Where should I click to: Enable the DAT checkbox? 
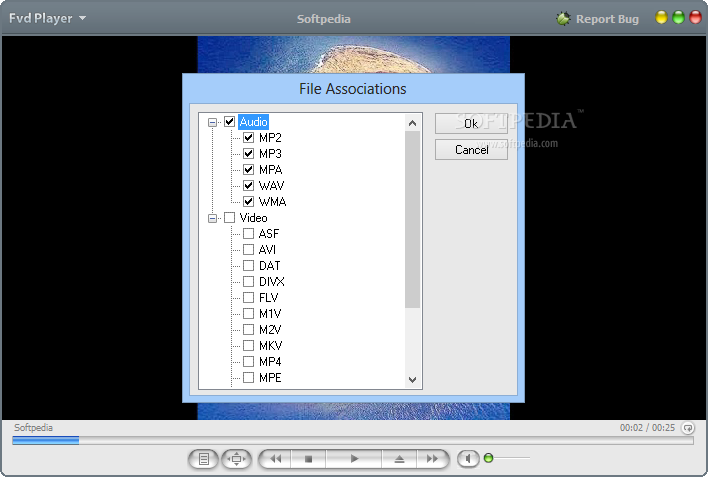(248, 266)
